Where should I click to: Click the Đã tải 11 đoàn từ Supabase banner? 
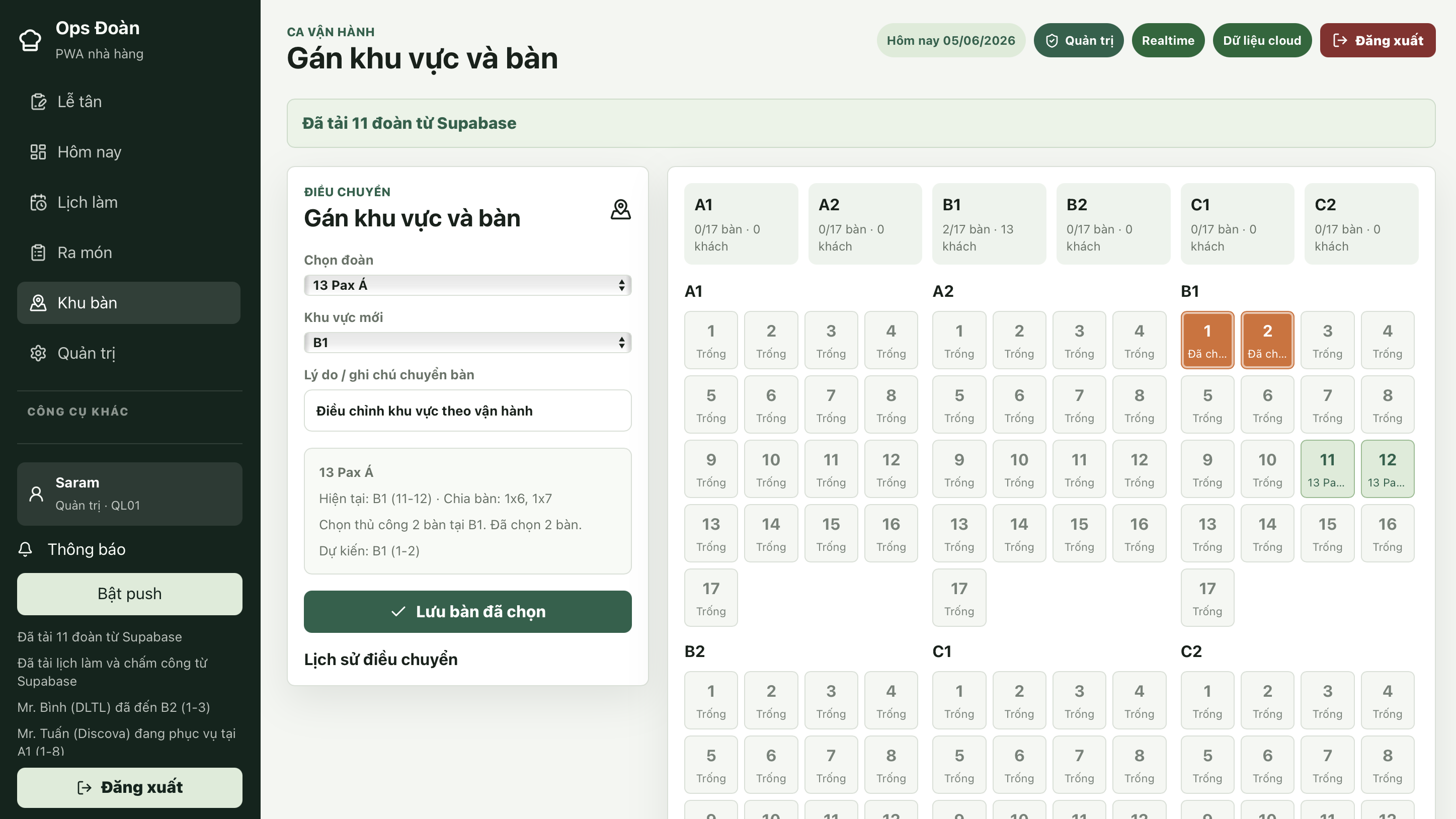click(860, 123)
